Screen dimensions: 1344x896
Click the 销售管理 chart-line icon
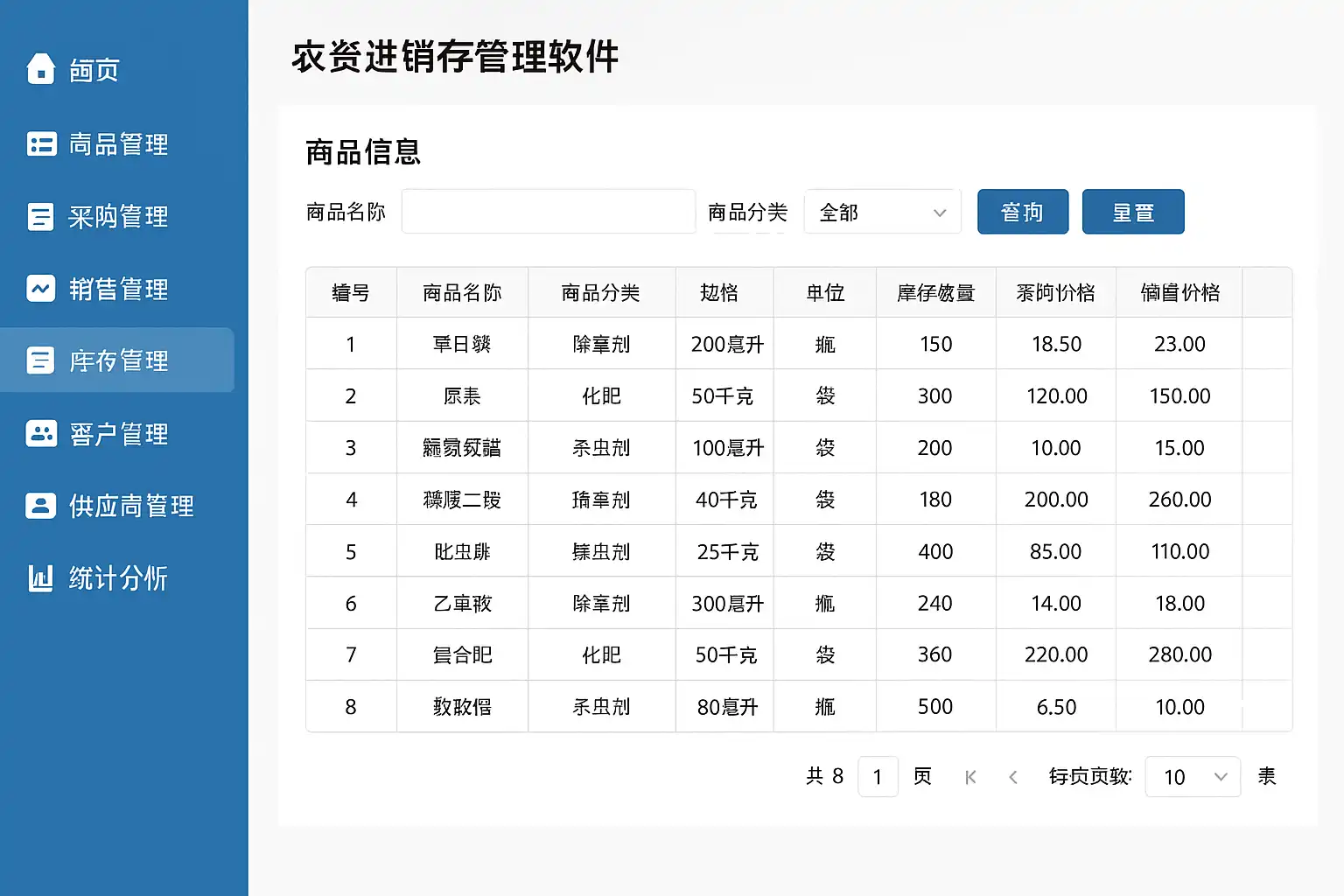[x=40, y=288]
